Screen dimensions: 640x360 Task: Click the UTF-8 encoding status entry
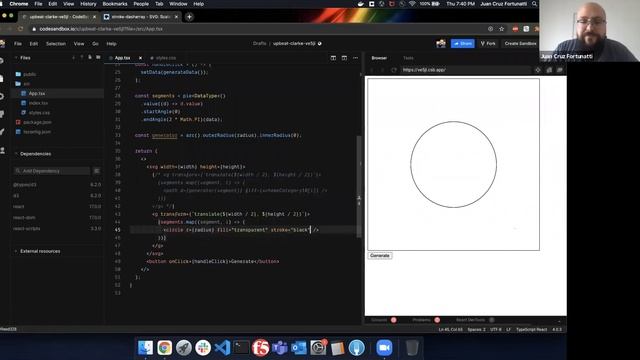(x=496, y=329)
